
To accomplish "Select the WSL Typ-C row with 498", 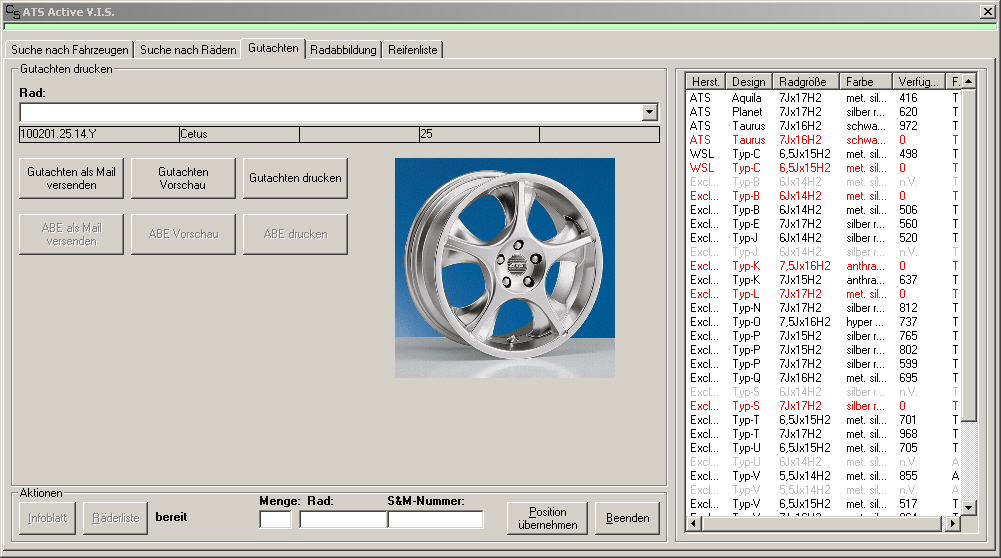I will point(824,154).
